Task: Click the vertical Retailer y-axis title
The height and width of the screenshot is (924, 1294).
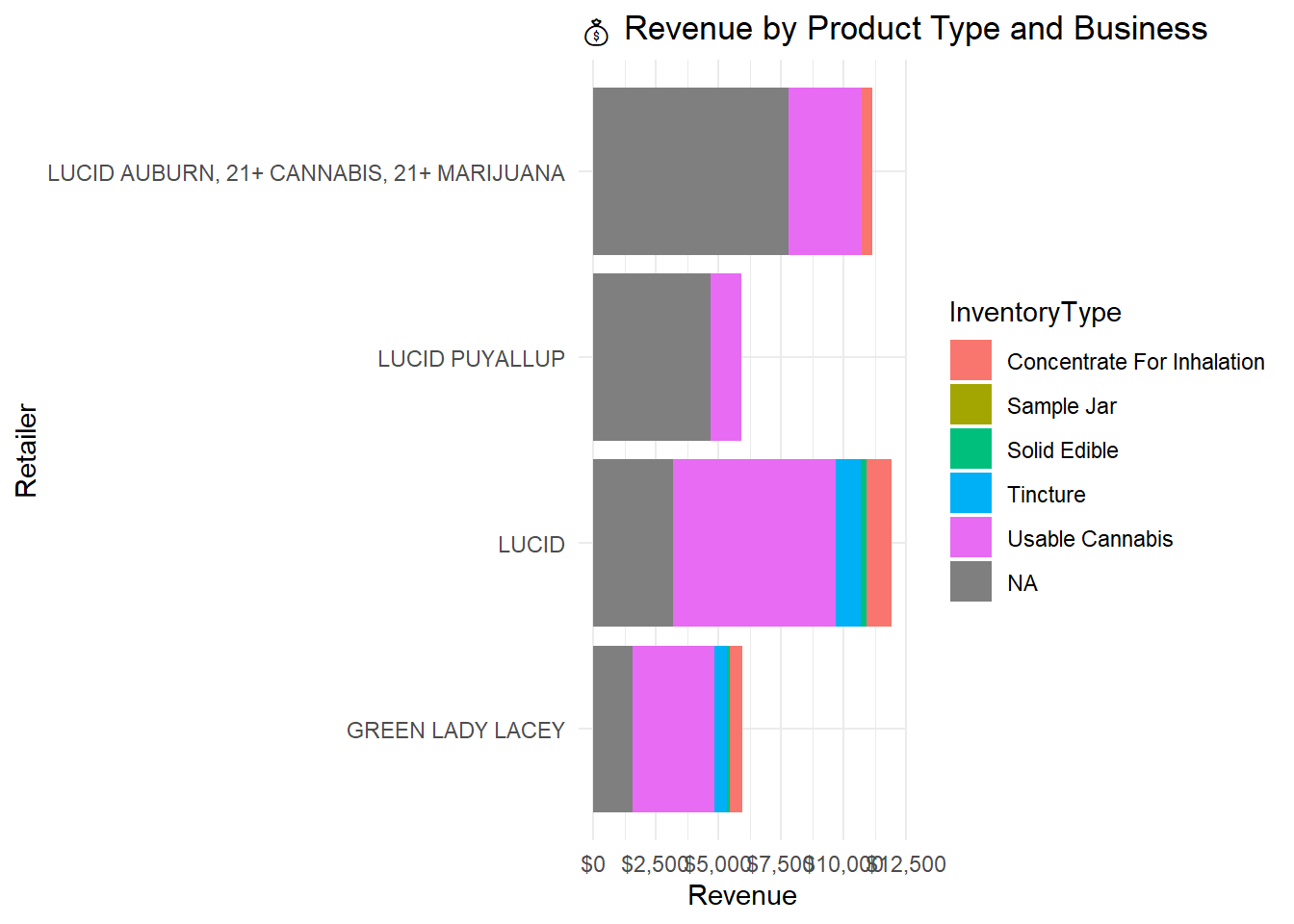Action: click(26, 450)
